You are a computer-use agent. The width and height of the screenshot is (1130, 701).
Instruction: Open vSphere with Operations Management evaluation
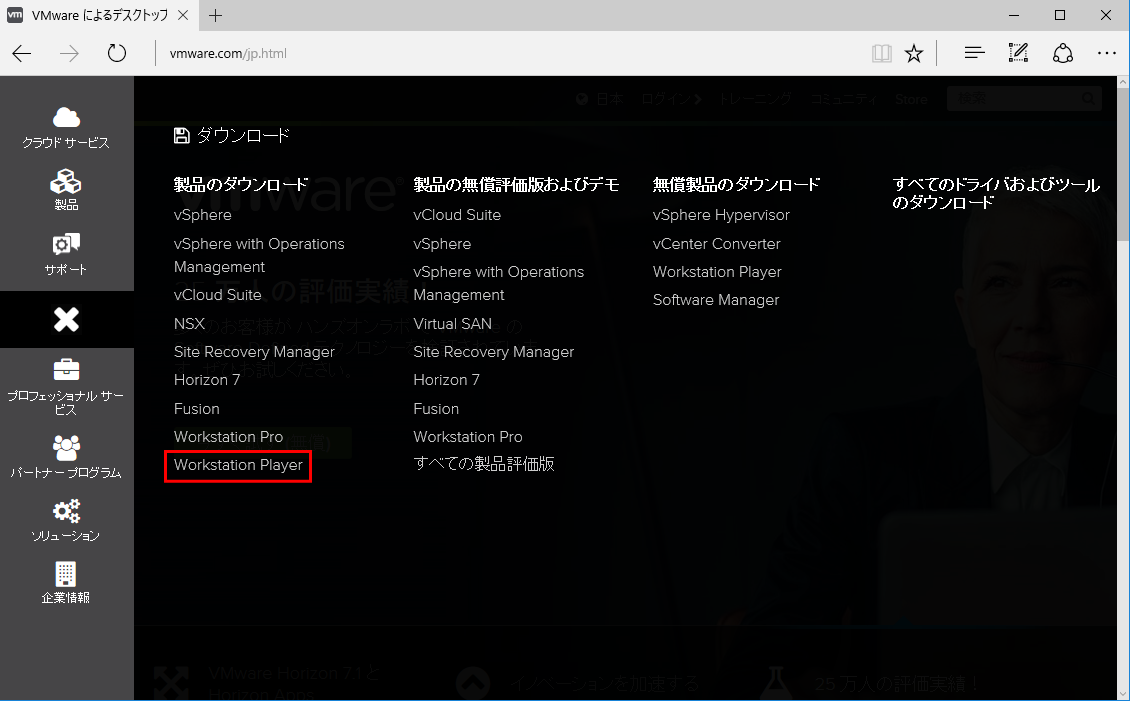[x=499, y=283]
